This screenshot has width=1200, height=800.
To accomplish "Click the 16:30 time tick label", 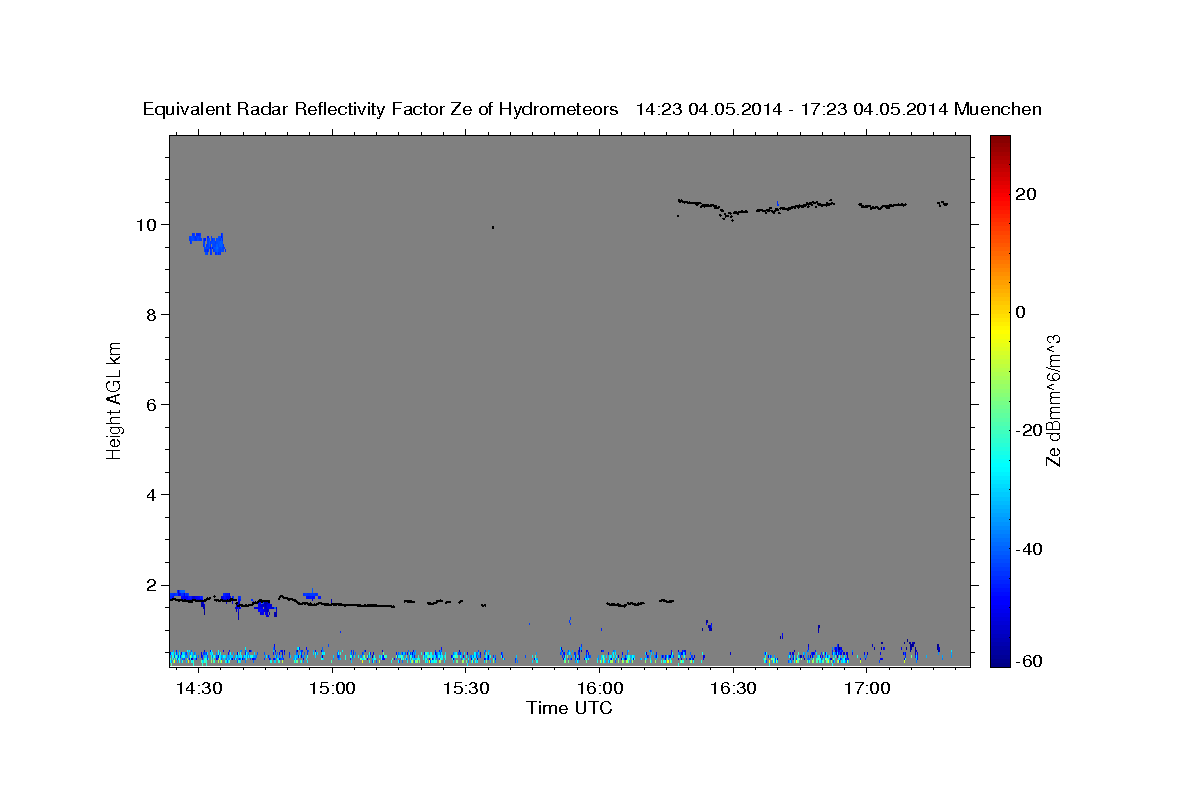I will coord(733,689).
